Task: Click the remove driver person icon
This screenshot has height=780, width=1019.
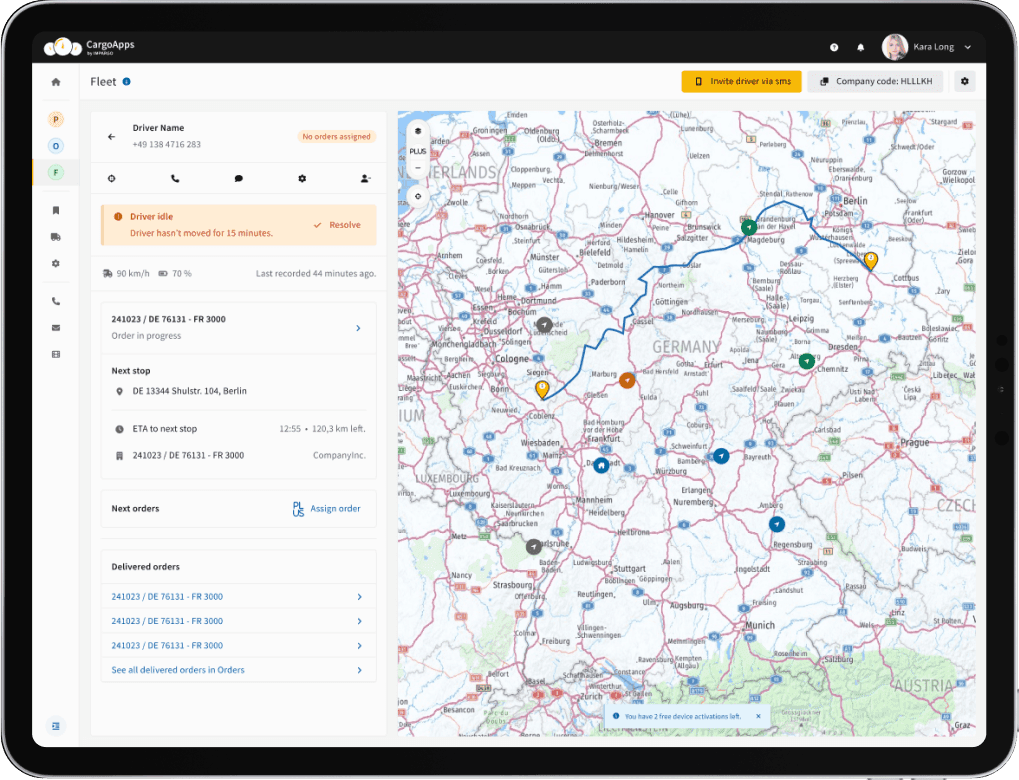Action: (x=365, y=178)
